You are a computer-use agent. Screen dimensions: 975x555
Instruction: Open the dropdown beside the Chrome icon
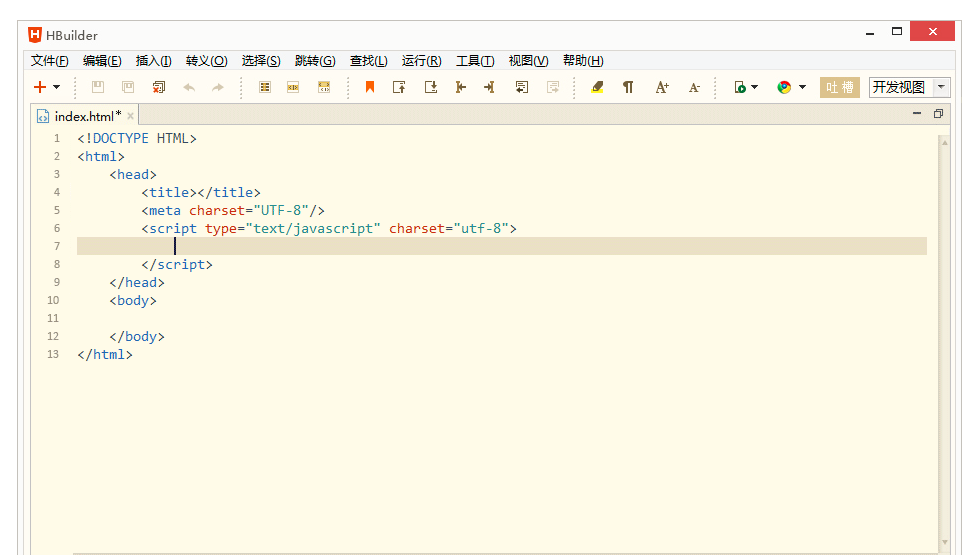pos(803,87)
